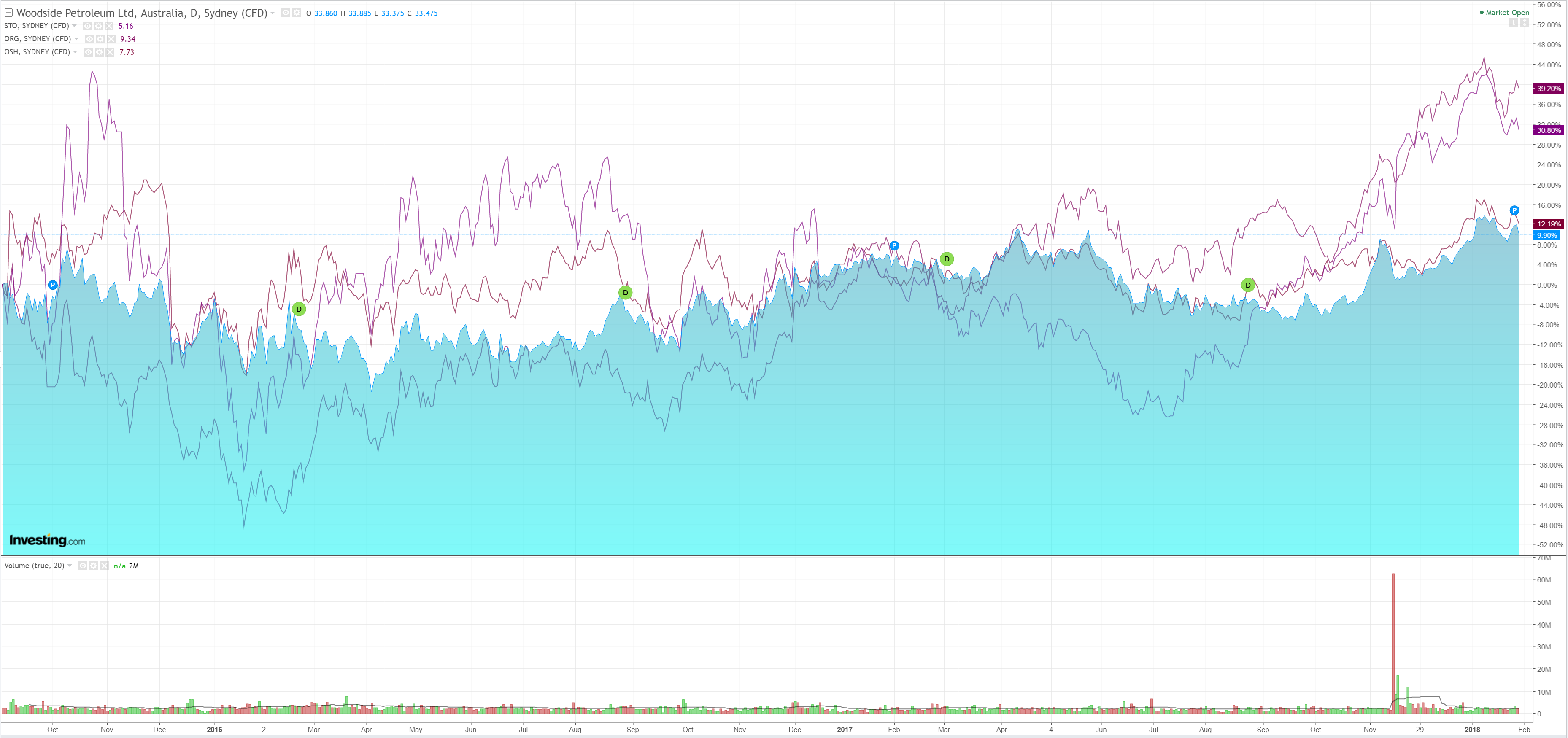Screen dimensions: 1568x738
Task: Click the Investing.com logo link
Action: (47, 540)
